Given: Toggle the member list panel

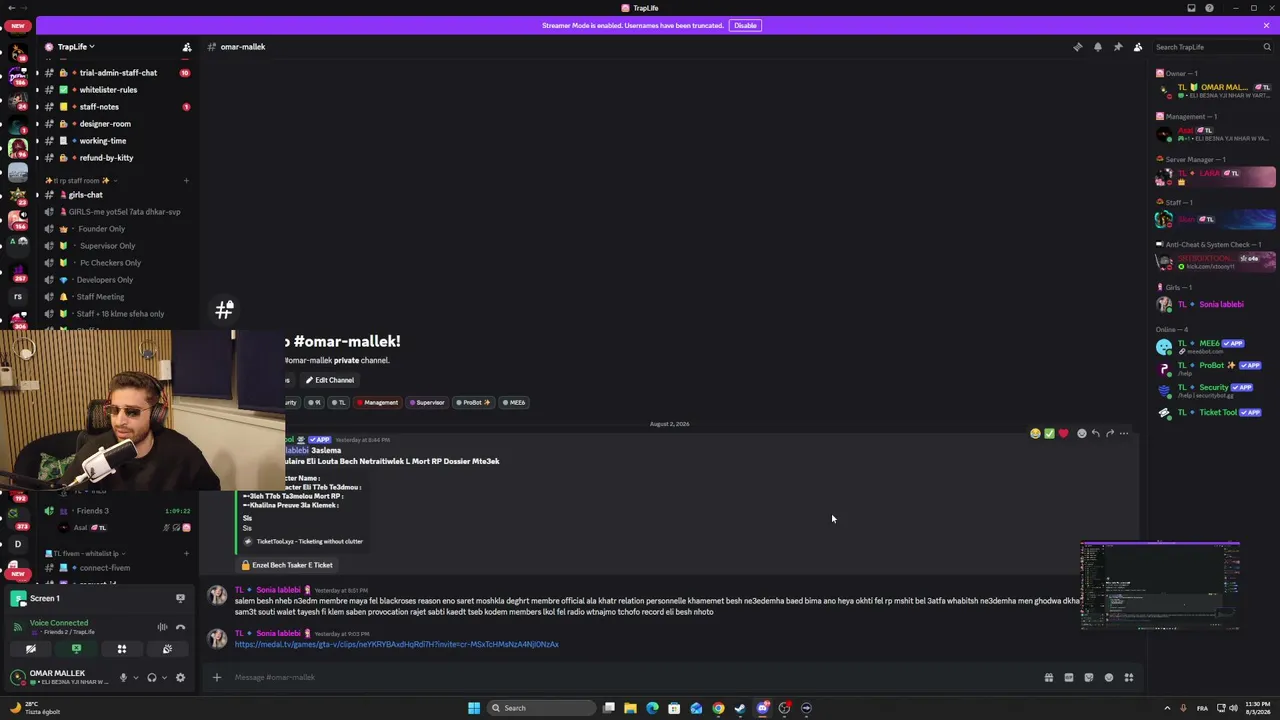Looking at the screenshot, I should click(1137, 47).
